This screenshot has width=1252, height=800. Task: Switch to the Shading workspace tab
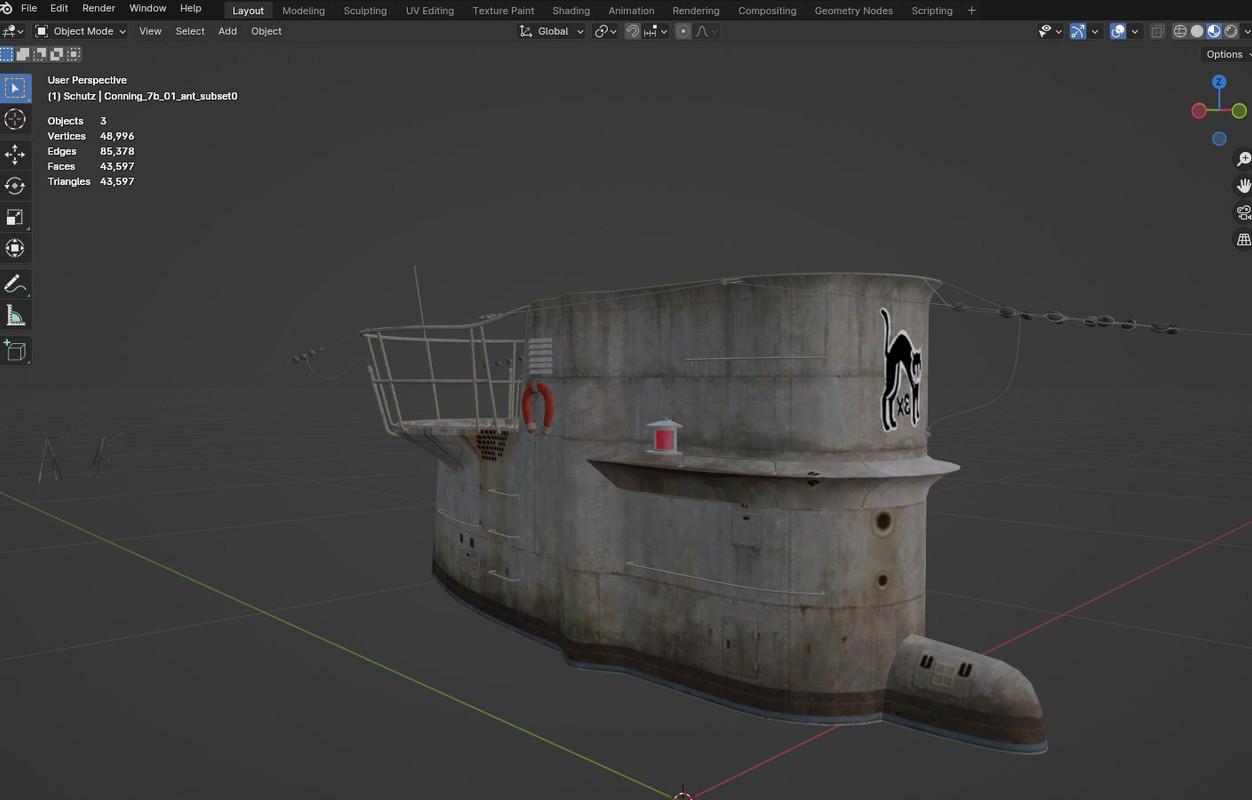(x=571, y=10)
